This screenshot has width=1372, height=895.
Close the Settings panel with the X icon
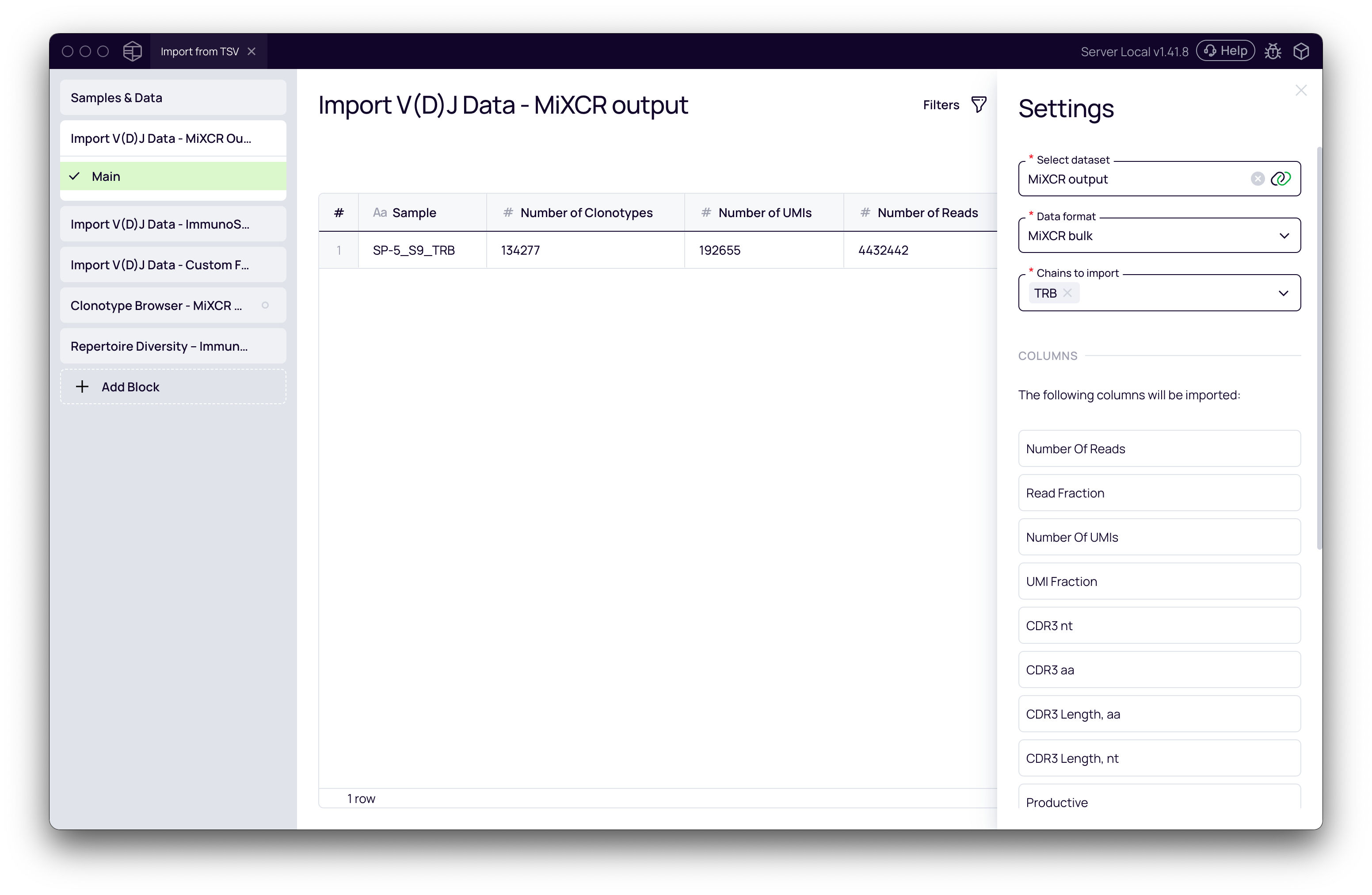(x=1302, y=90)
